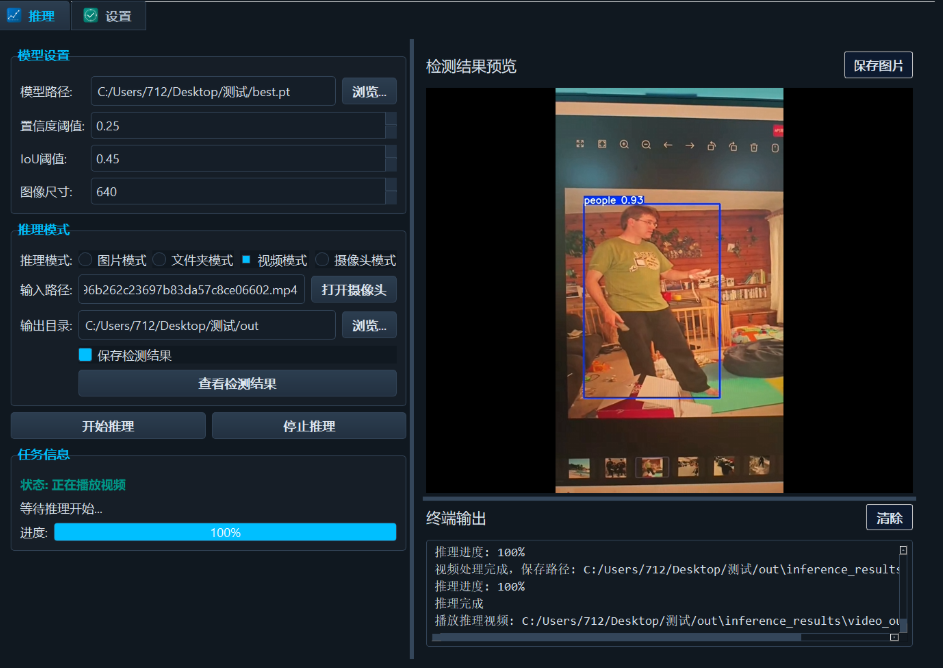This screenshot has width=943, height=668.
Task: Select the 图片模式 radio button
Action: [85, 258]
